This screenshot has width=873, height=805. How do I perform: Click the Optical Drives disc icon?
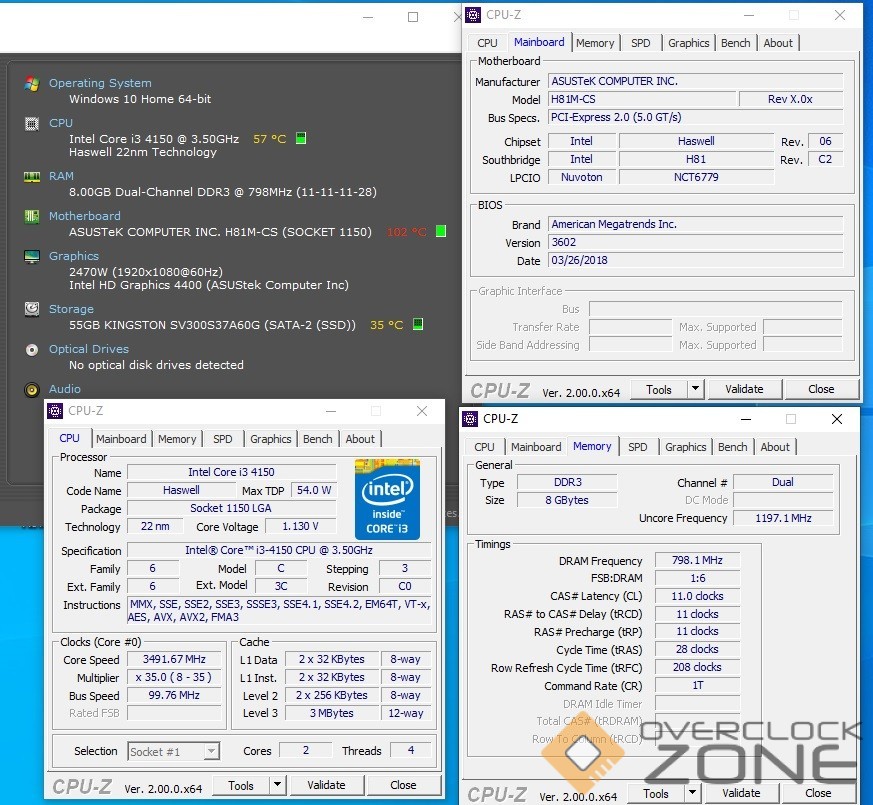pyautogui.click(x=32, y=350)
